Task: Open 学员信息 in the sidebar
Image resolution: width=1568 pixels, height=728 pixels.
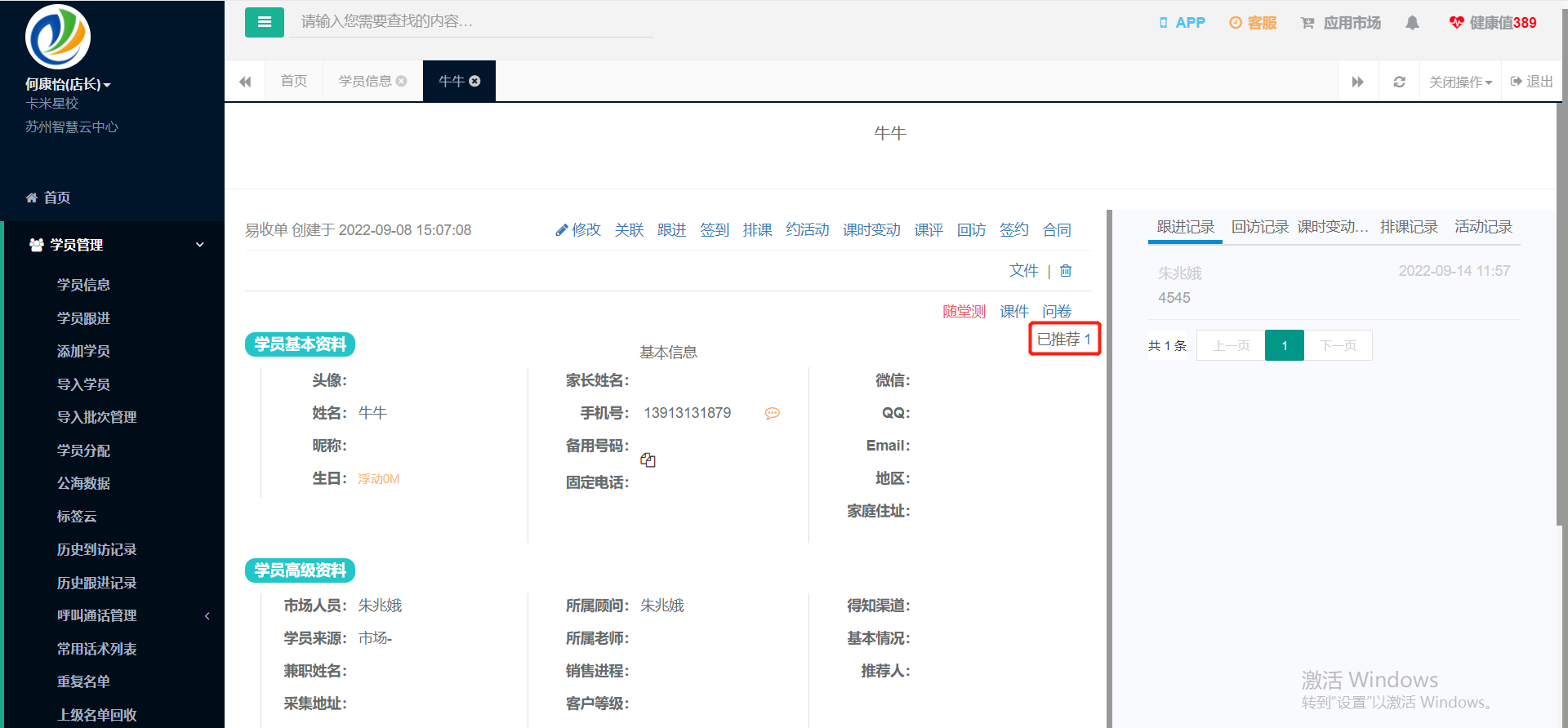Action: click(x=83, y=285)
